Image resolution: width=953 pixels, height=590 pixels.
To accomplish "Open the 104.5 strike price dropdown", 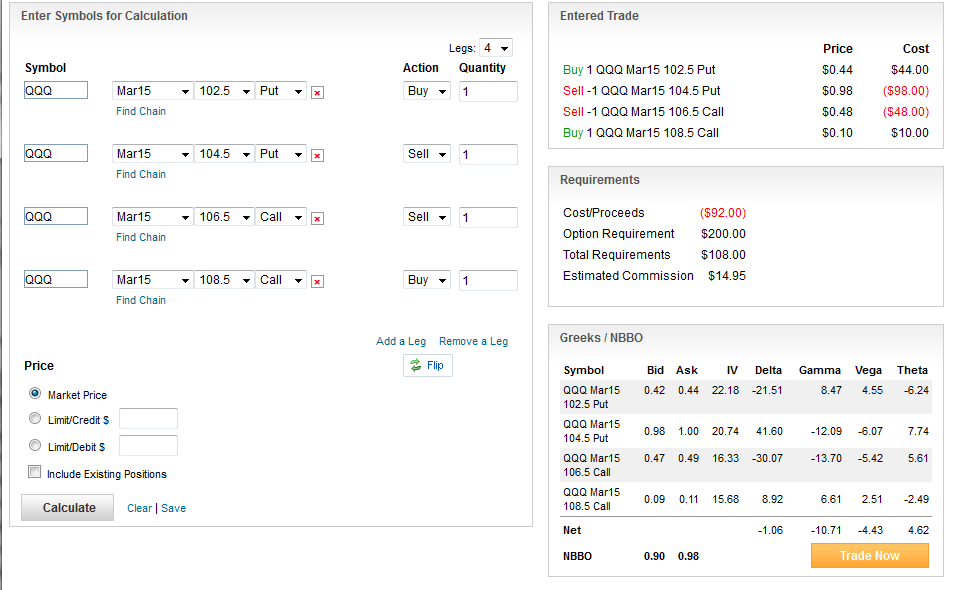I will point(224,154).
